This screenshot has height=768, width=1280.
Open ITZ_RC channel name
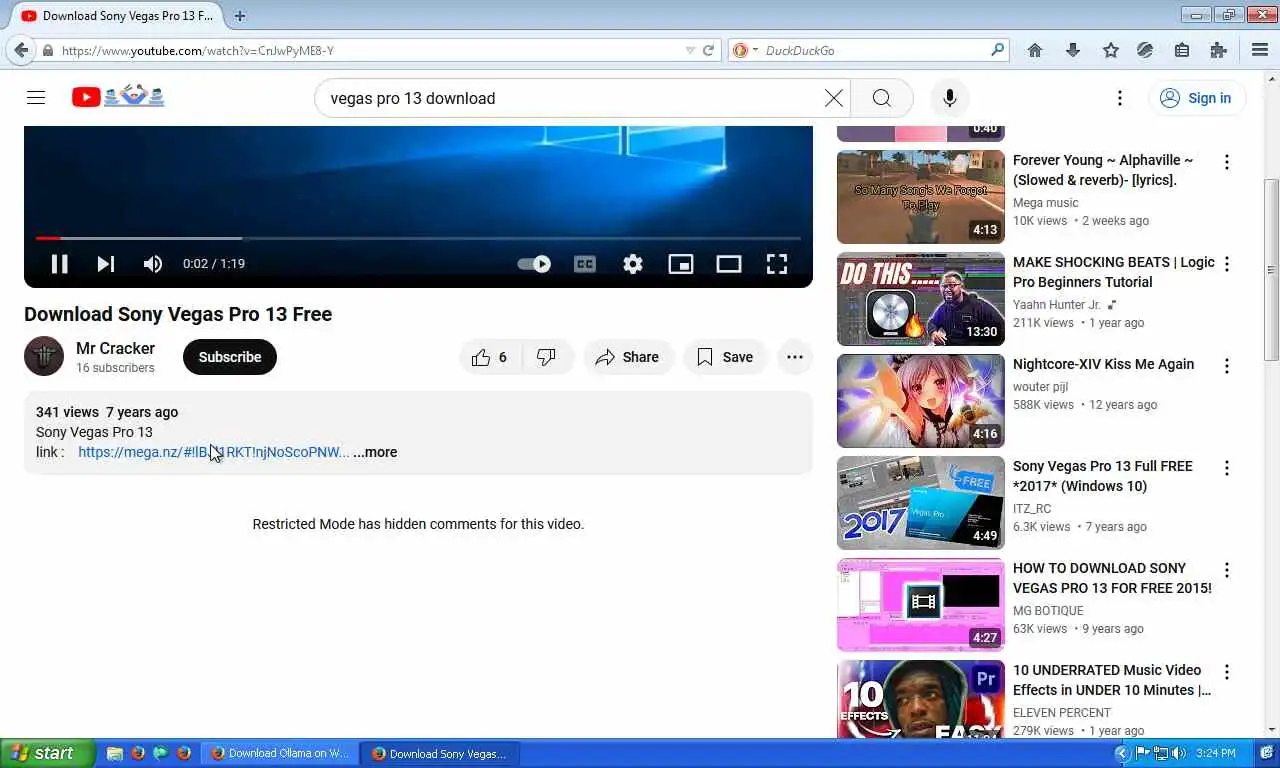point(1032,509)
